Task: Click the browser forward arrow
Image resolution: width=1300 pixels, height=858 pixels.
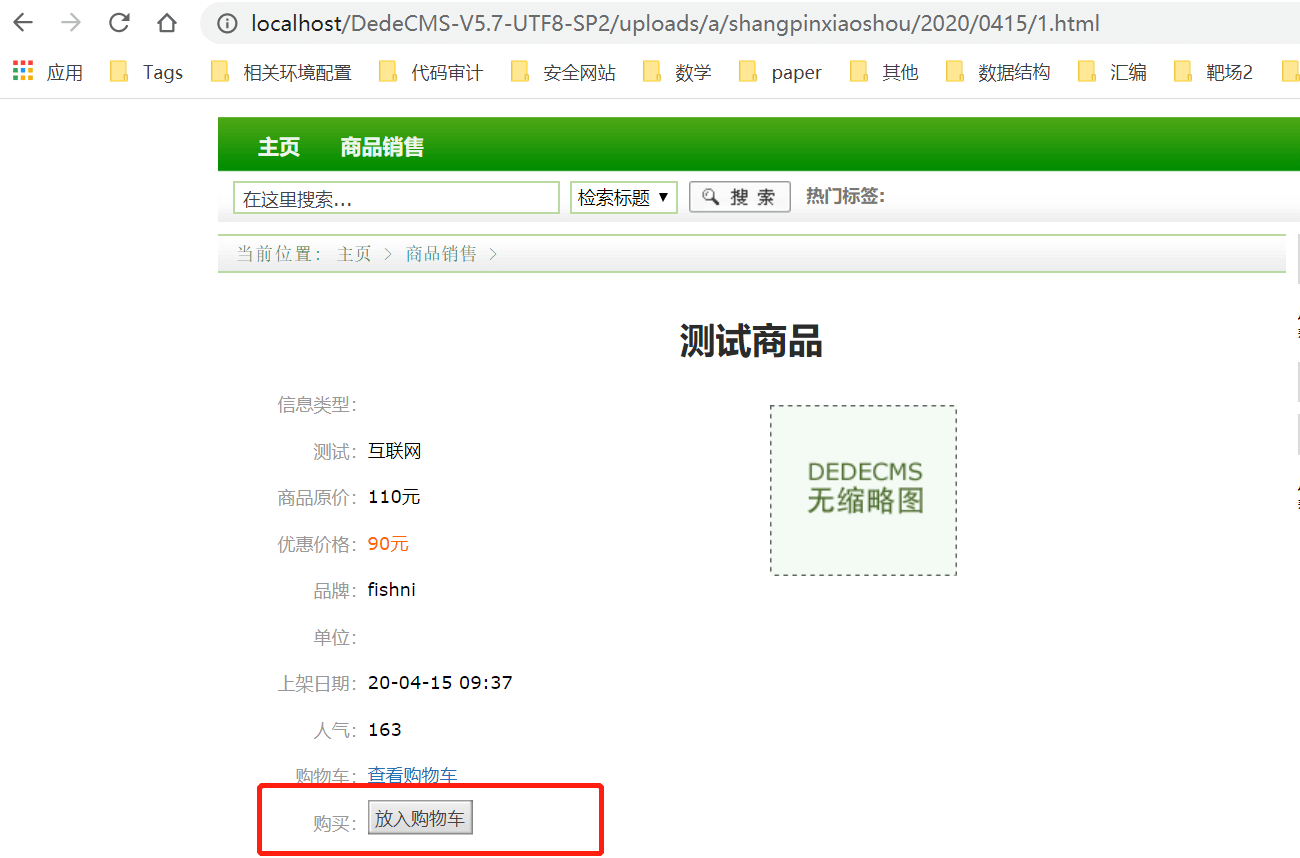Action: (x=71, y=23)
